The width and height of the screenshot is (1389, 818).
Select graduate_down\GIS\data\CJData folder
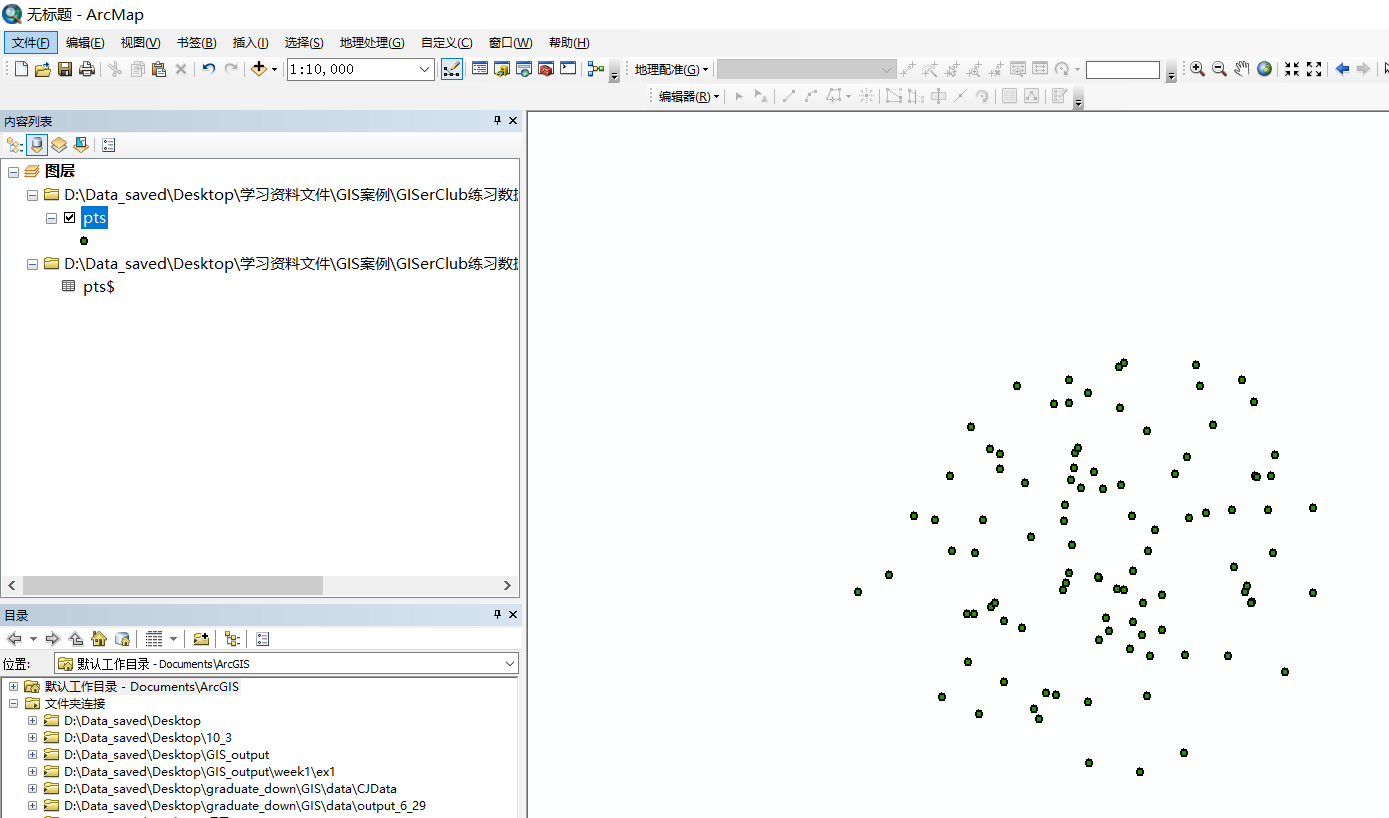point(230,789)
